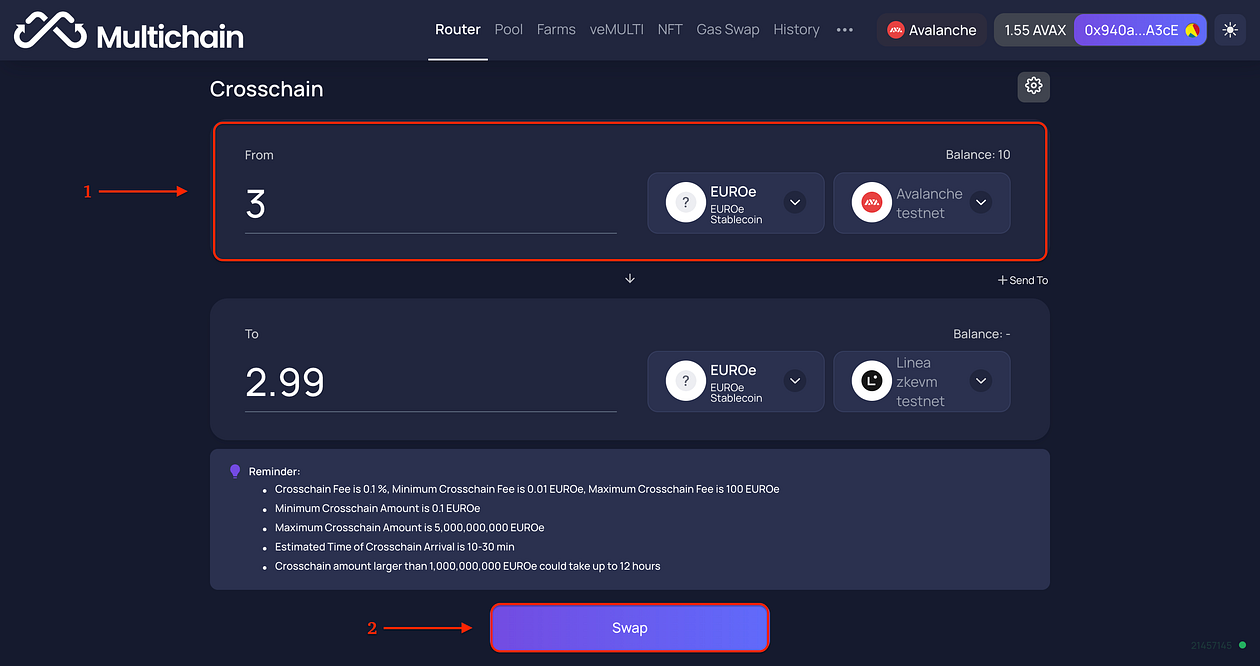
Task: Click the From Balance: 10 text
Action: point(978,155)
